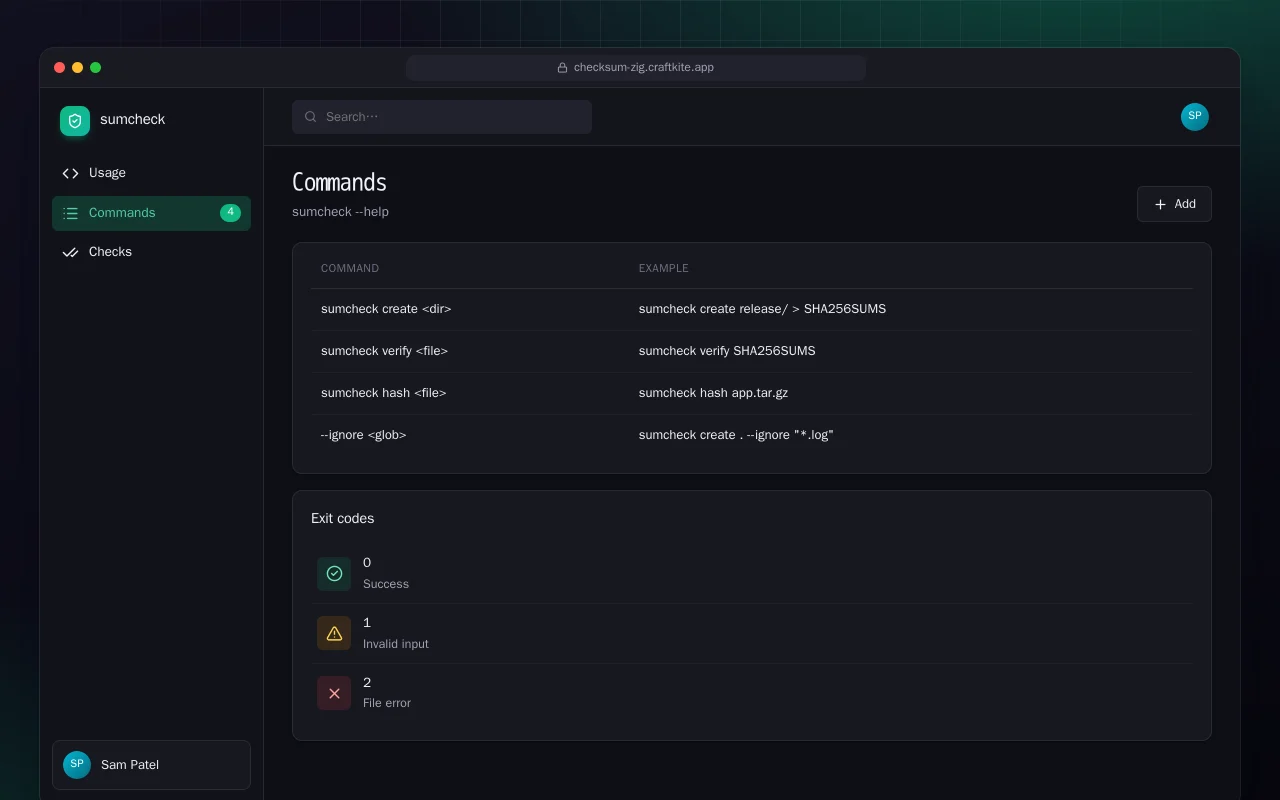Select Commands in the sidebar
Image resolution: width=1280 pixels, height=800 pixels.
click(151, 213)
